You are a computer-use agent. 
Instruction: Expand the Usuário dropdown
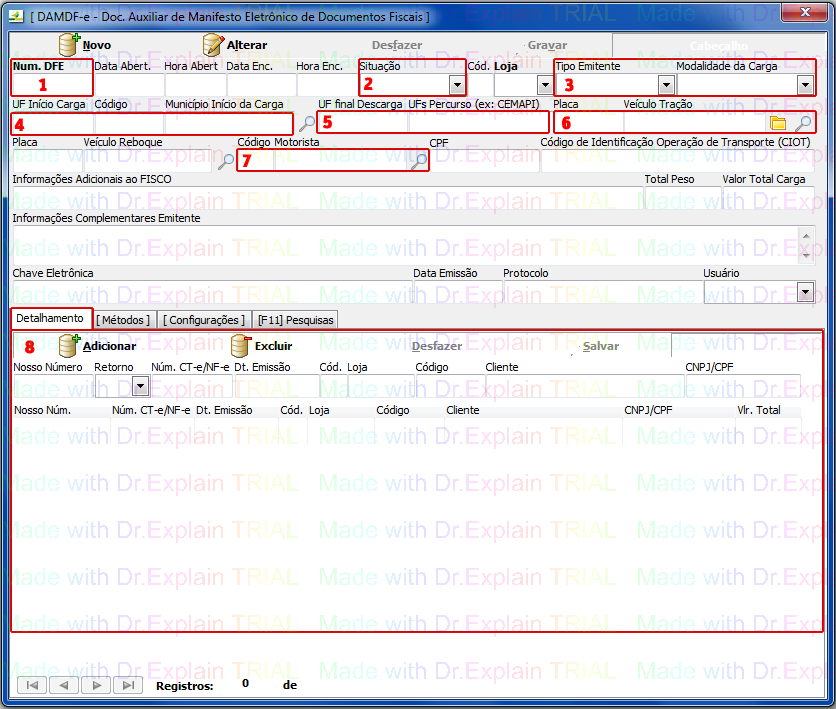click(806, 292)
